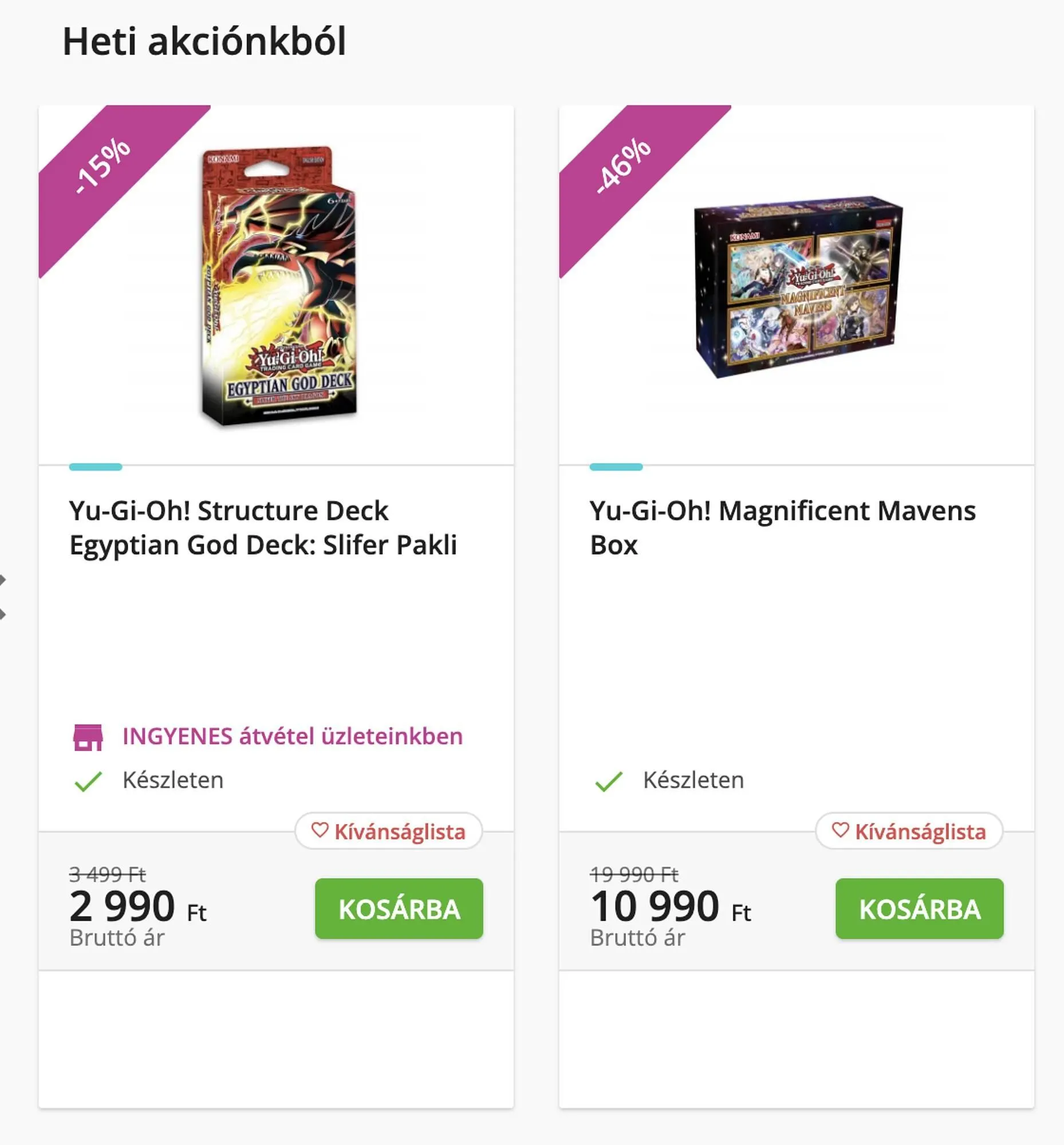Open the Egyptian God Deck: Slifer Pakli title
This screenshot has width=1064, height=1145.
click(x=262, y=527)
